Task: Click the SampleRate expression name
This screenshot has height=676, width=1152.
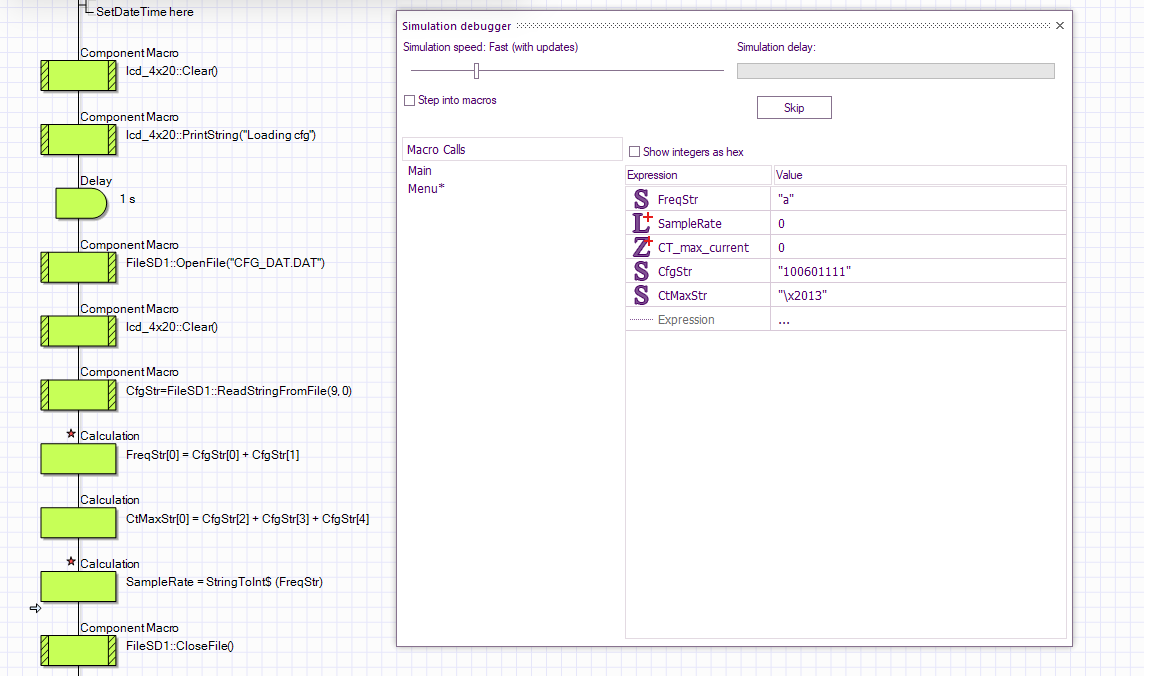Action: [689, 223]
